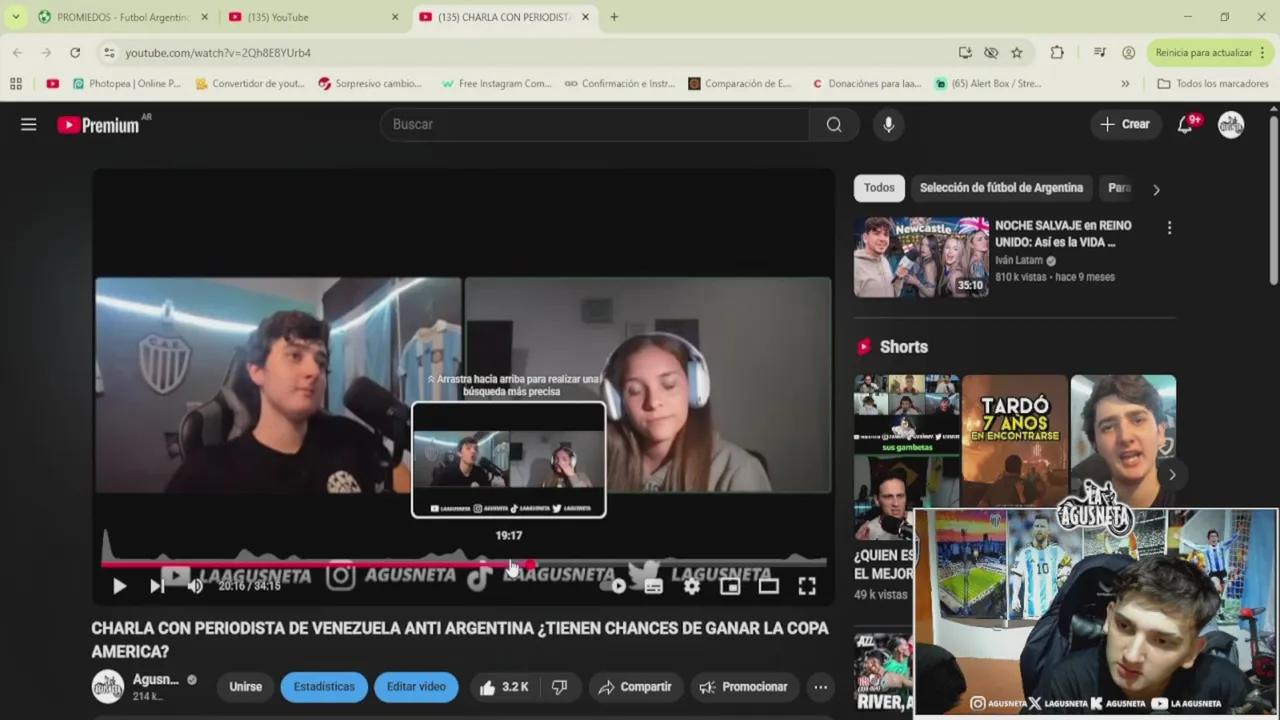This screenshot has height=720, width=1280.
Task: Dislike the video
Action: (560, 687)
